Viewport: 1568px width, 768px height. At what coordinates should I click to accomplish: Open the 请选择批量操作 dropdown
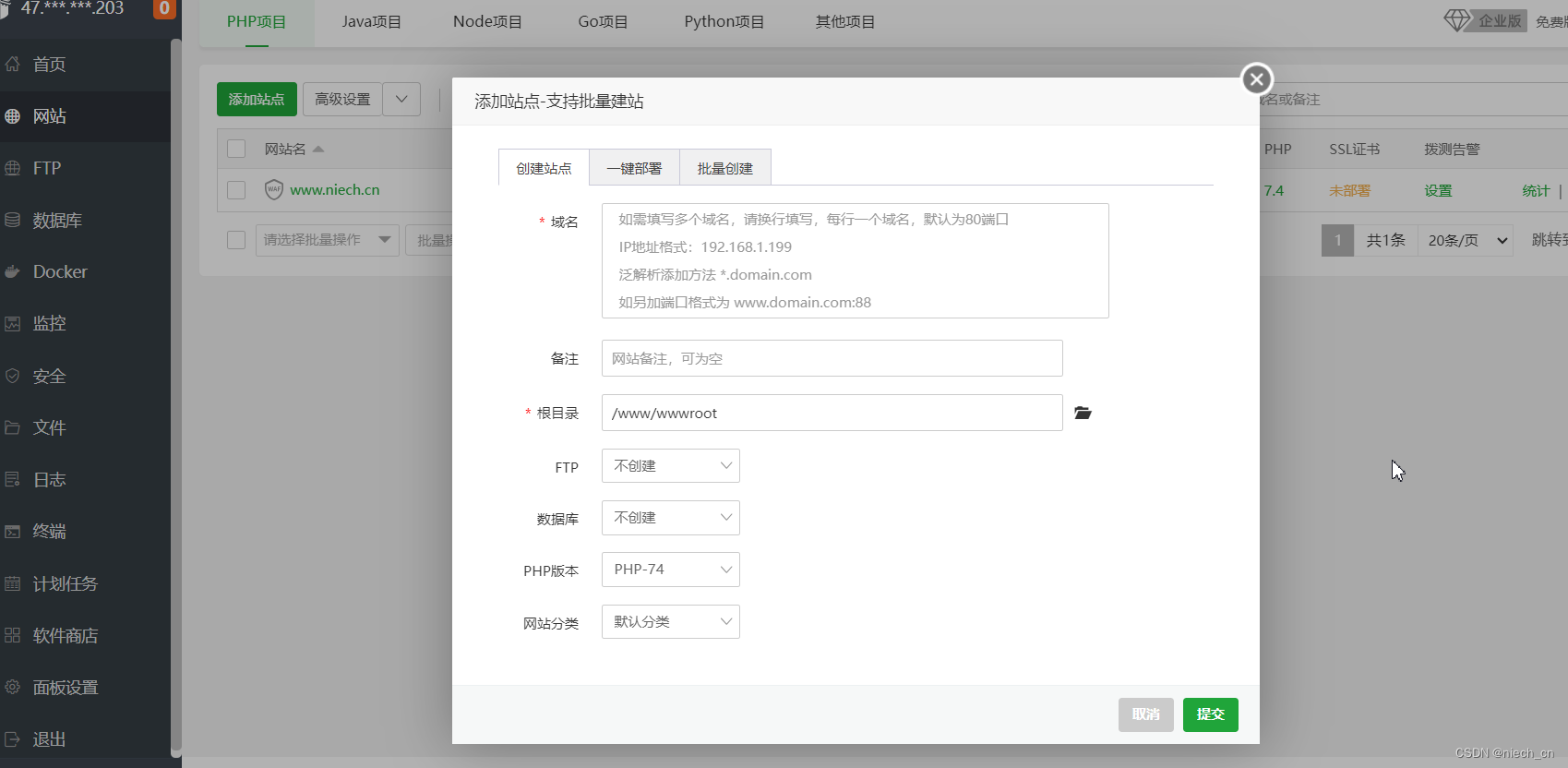coord(328,240)
